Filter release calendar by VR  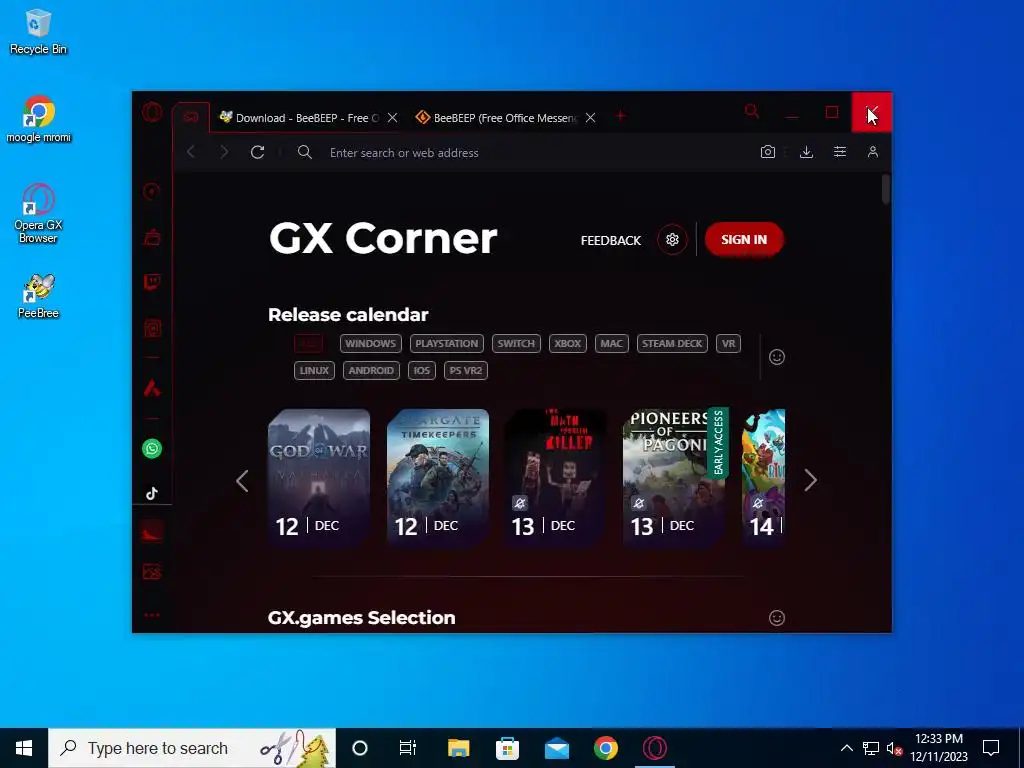[x=728, y=344]
